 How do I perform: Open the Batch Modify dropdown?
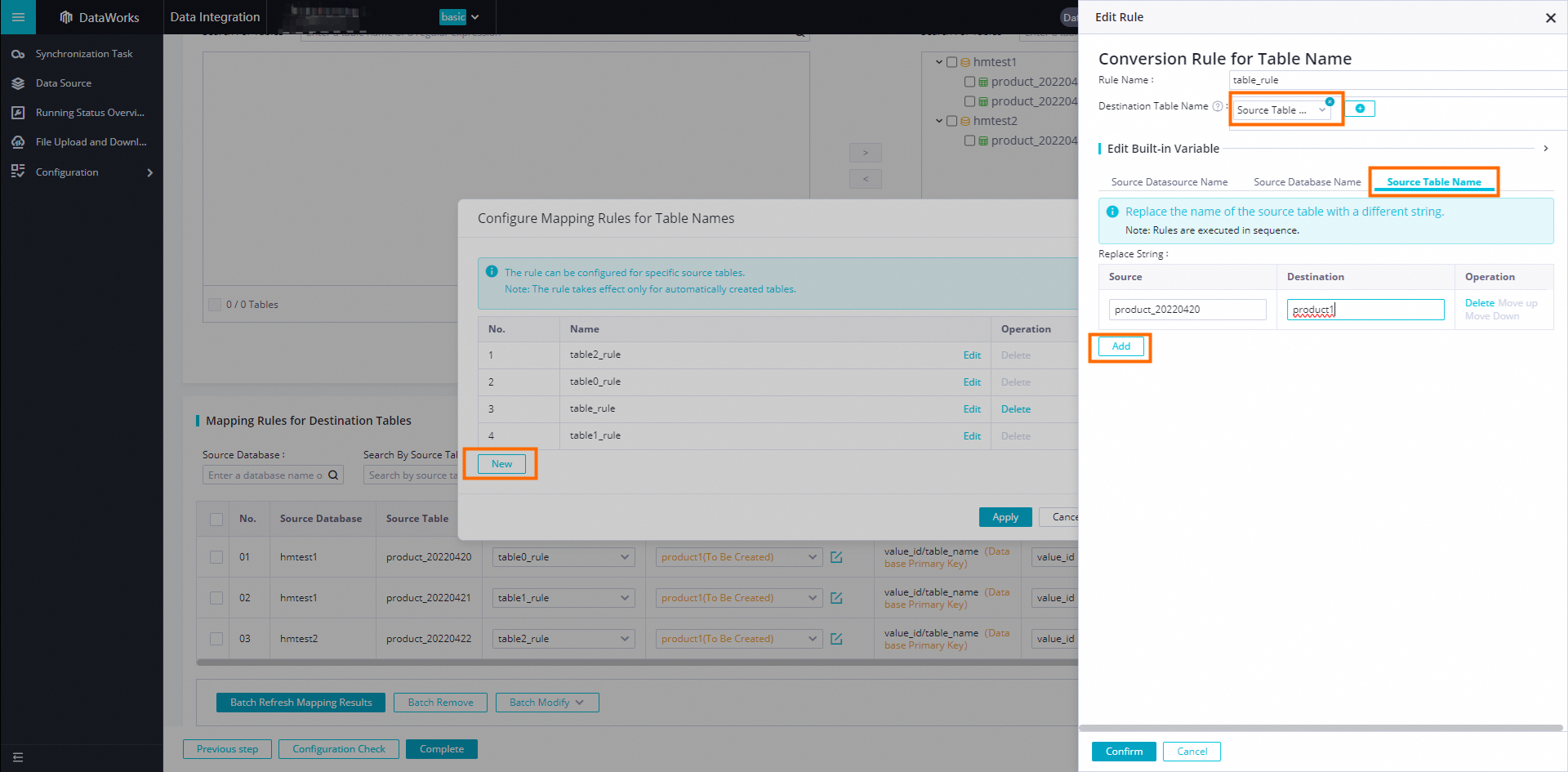coord(547,703)
